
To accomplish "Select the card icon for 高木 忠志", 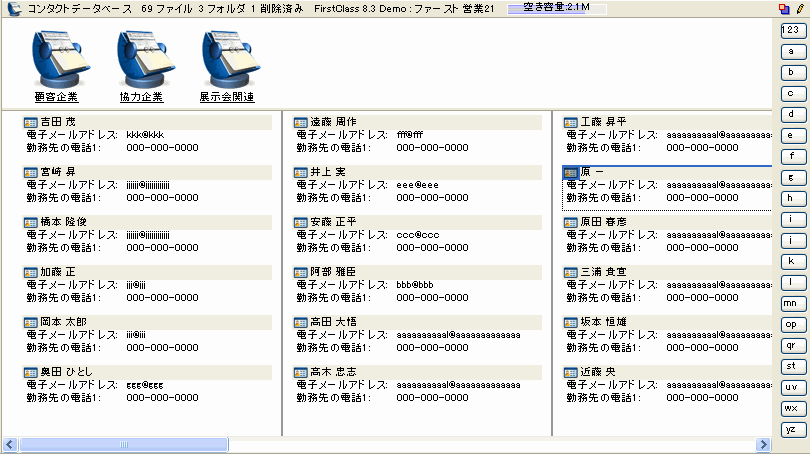I will (x=300, y=372).
